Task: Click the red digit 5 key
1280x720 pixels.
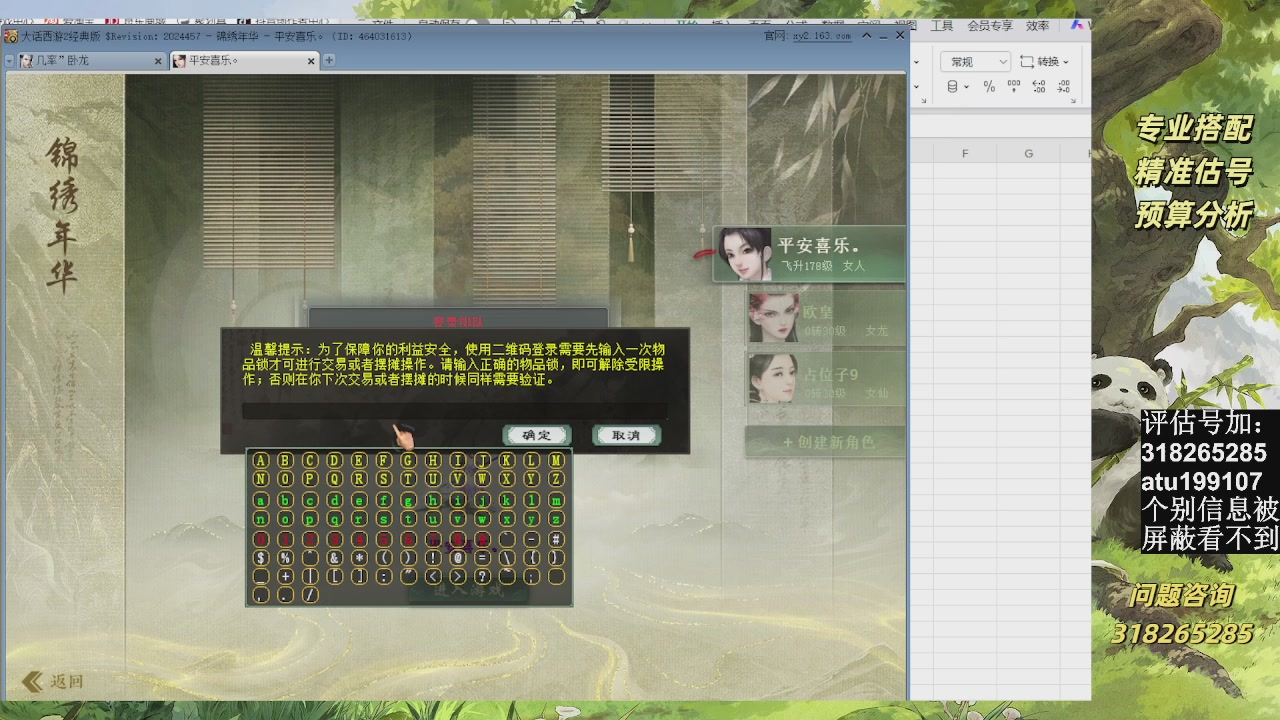Action: point(384,539)
